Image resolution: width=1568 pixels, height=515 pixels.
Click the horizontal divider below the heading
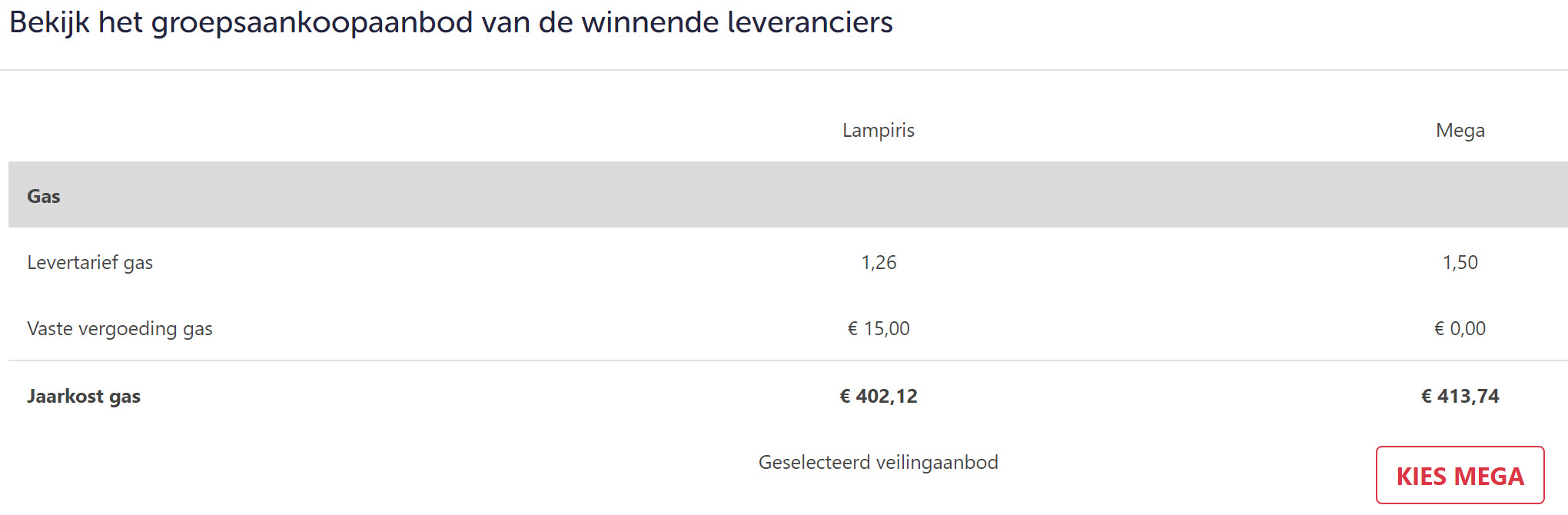coord(784,70)
